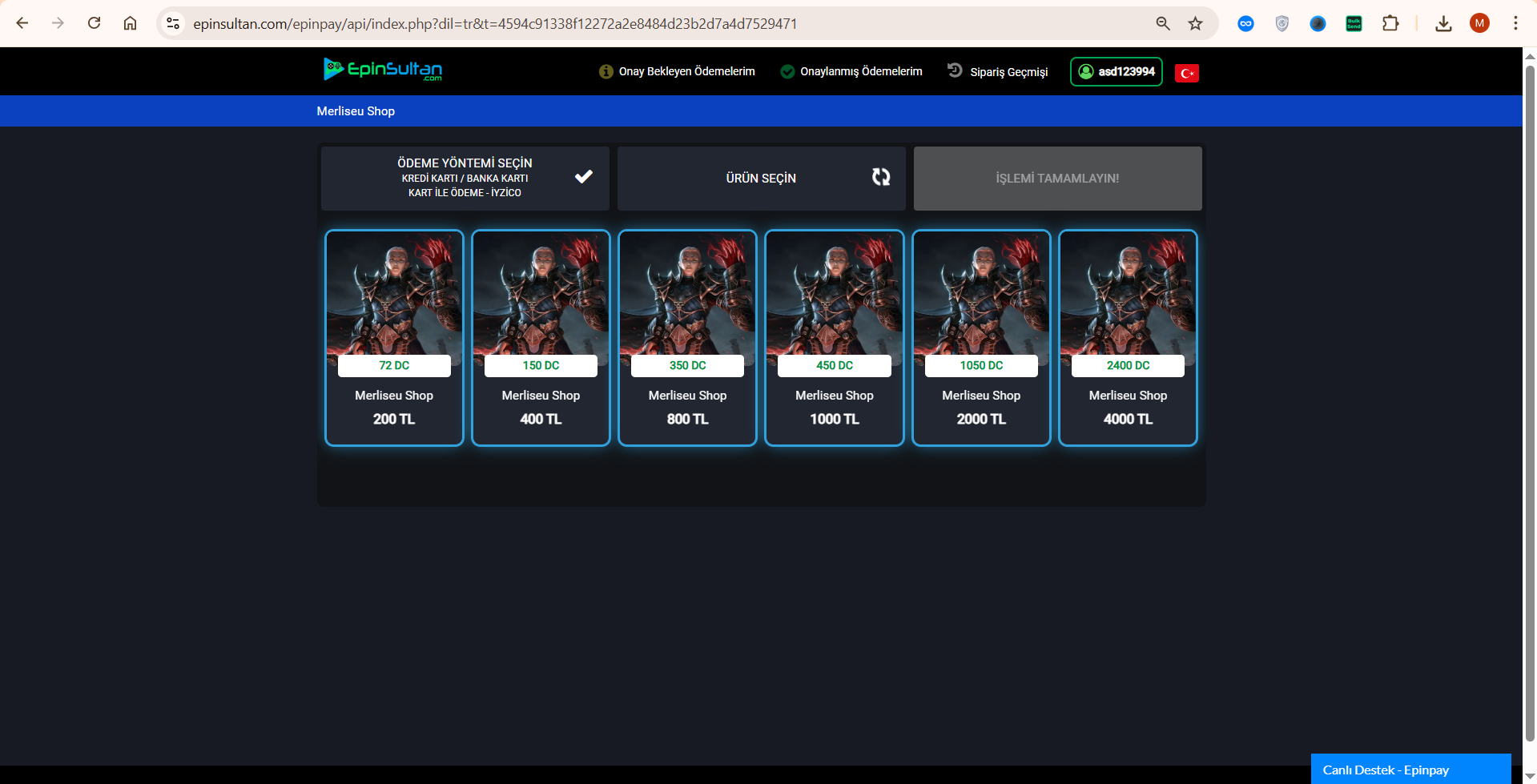Click the EpinSultan logo
This screenshot has width=1537, height=784.
pos(383,70)
